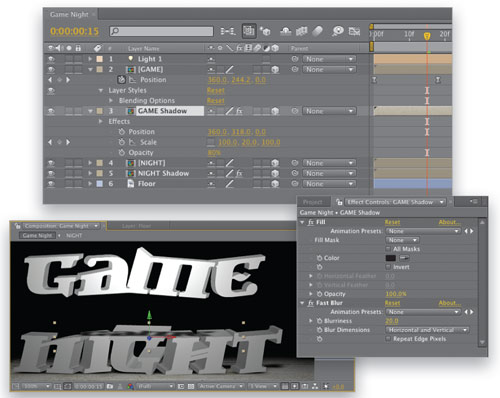The height and width of the screenshot is (398, 500).
Task: Click the channel display icon in viewer footer
Action: [x=130, y=386]
